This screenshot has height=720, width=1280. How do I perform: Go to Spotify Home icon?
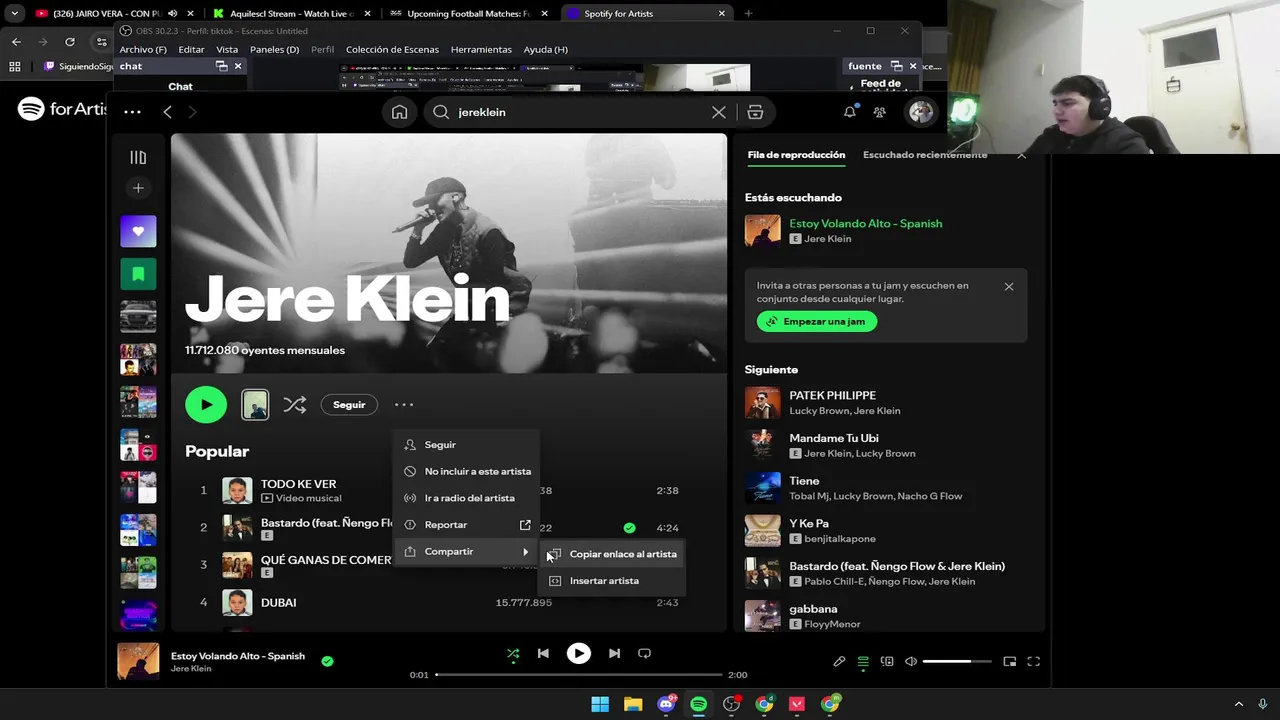[399, 112]
